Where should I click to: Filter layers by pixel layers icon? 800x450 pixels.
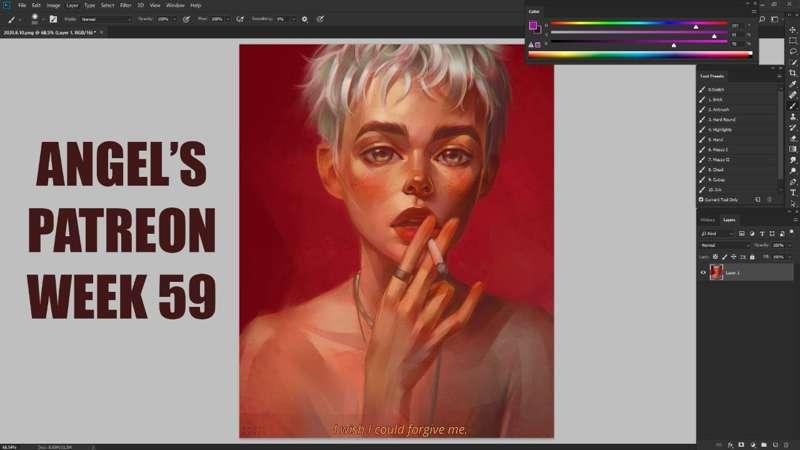click(741, 234)
